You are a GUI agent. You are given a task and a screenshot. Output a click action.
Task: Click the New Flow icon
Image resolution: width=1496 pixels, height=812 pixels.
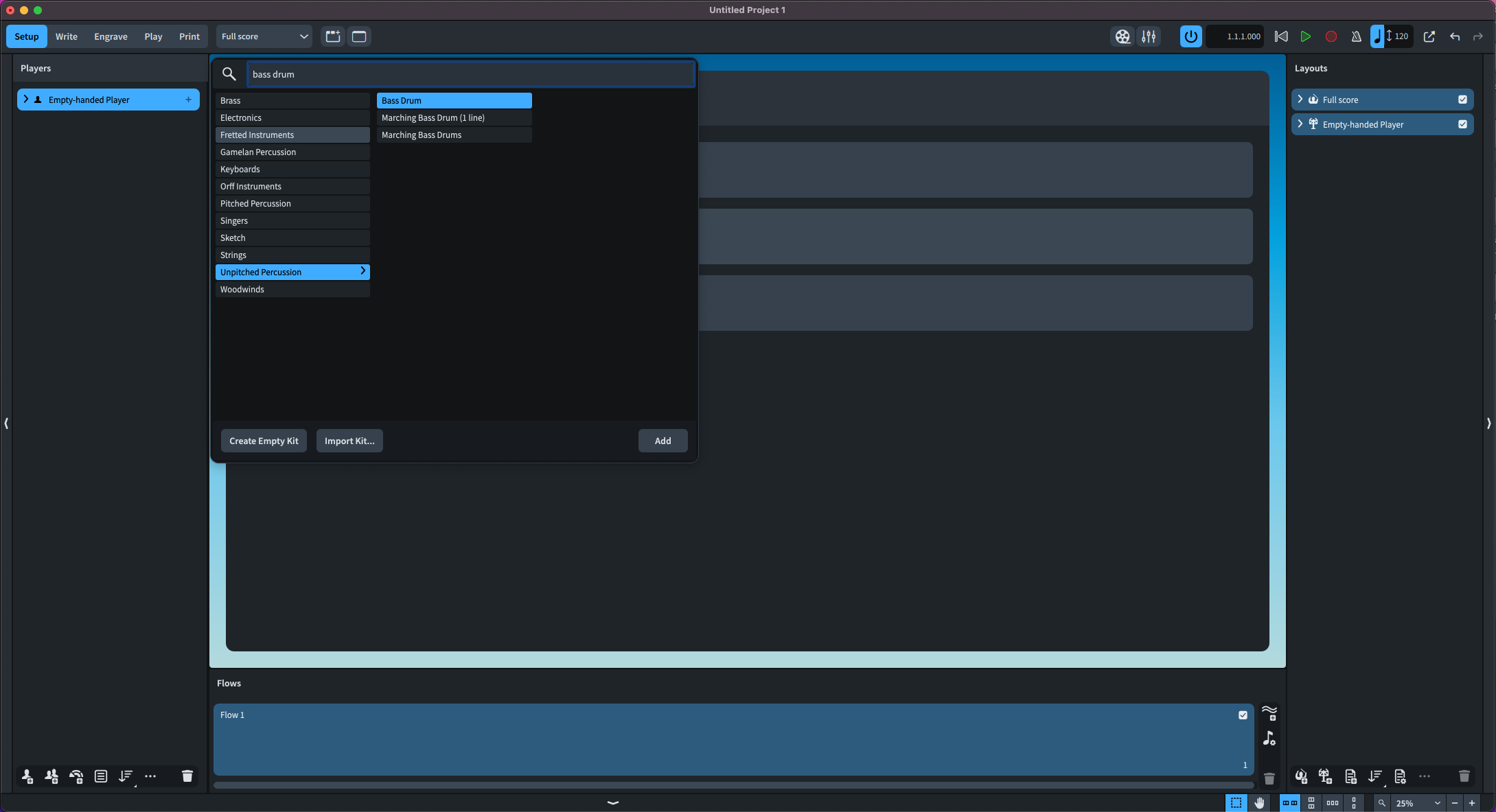(x=1269, y=713)
